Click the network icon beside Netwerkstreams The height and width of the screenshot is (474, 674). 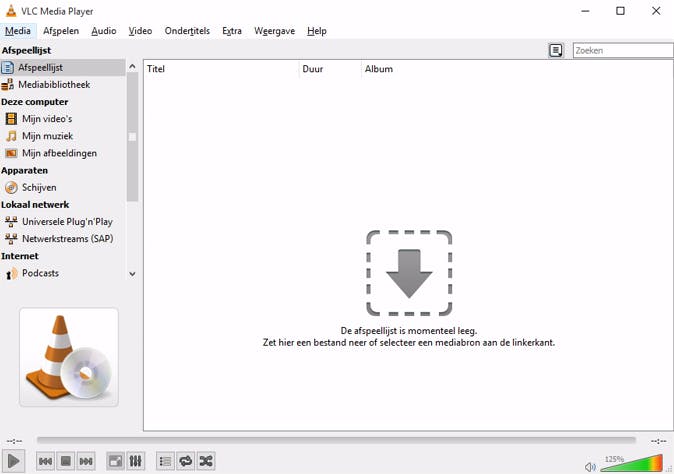11,239
